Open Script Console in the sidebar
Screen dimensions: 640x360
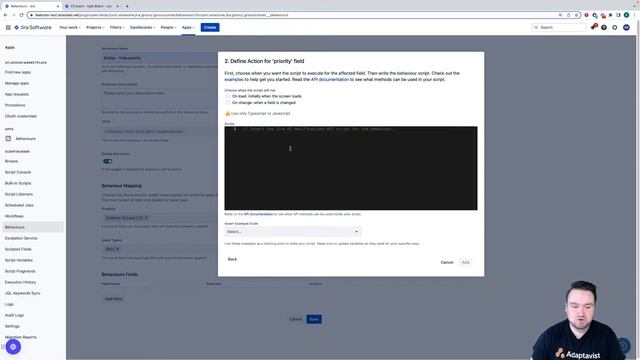pos(18,172)
